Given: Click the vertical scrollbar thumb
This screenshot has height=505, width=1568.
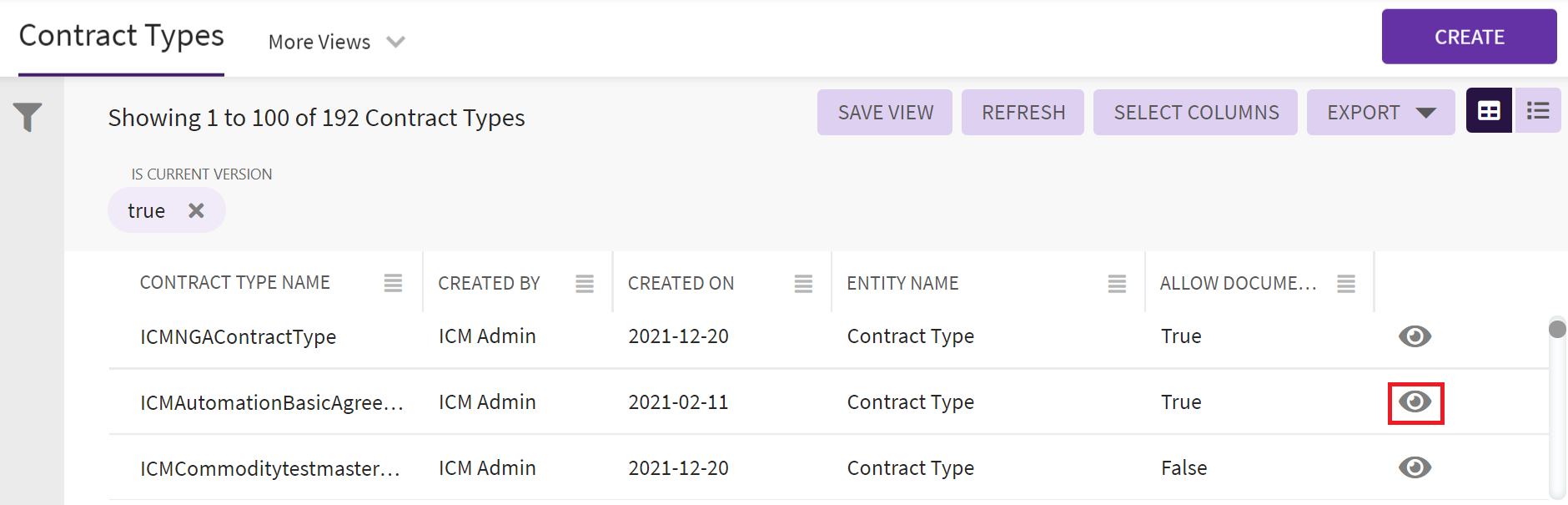Looking at the screenshot, I should [1557, 329].
